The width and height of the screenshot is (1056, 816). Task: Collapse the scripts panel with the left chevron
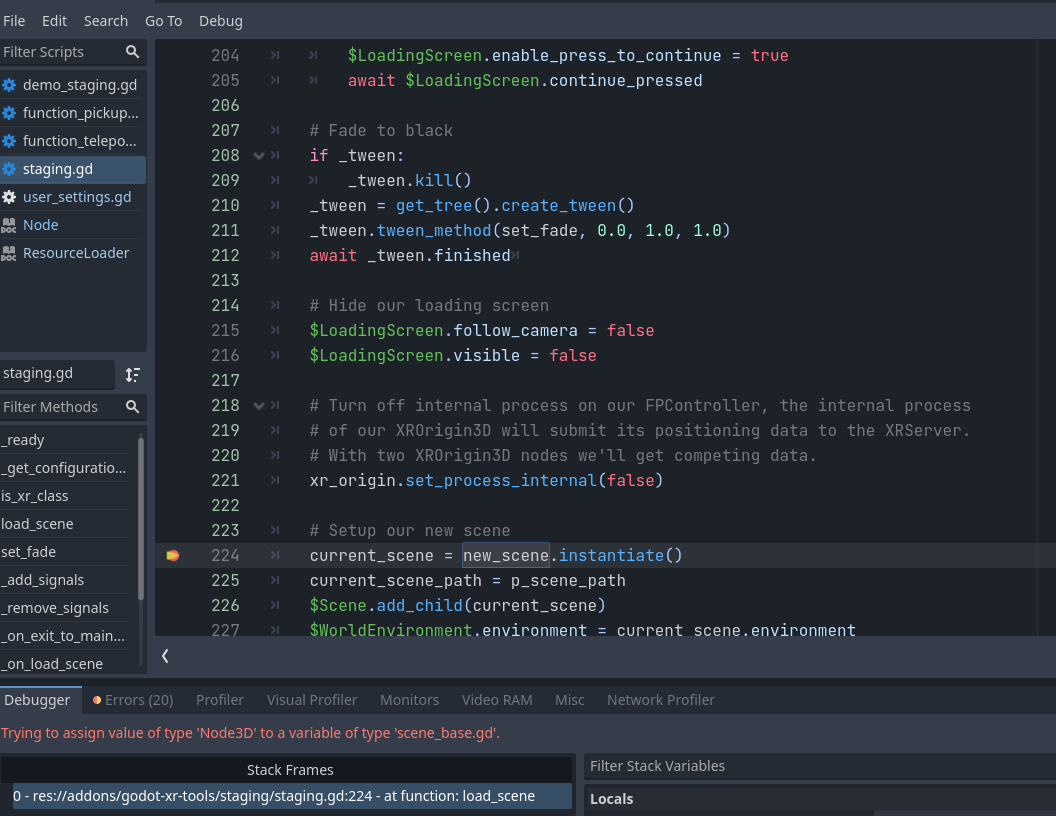point(165,657)
